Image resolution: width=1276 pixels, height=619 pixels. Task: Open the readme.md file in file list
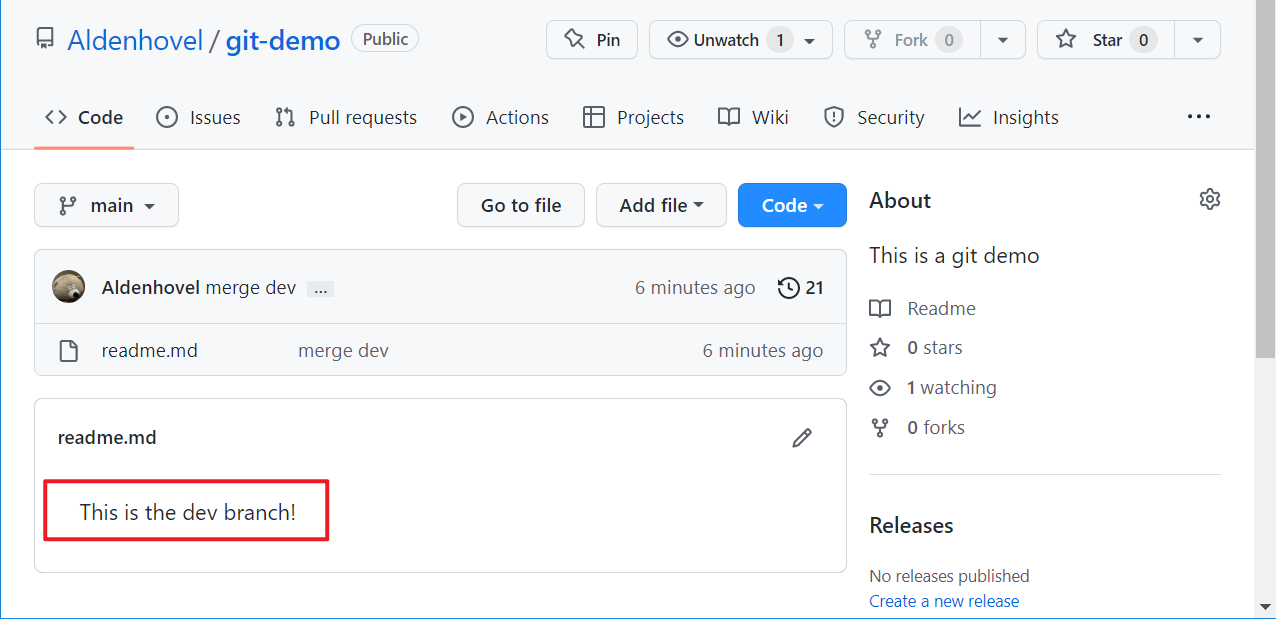point(150,350)
